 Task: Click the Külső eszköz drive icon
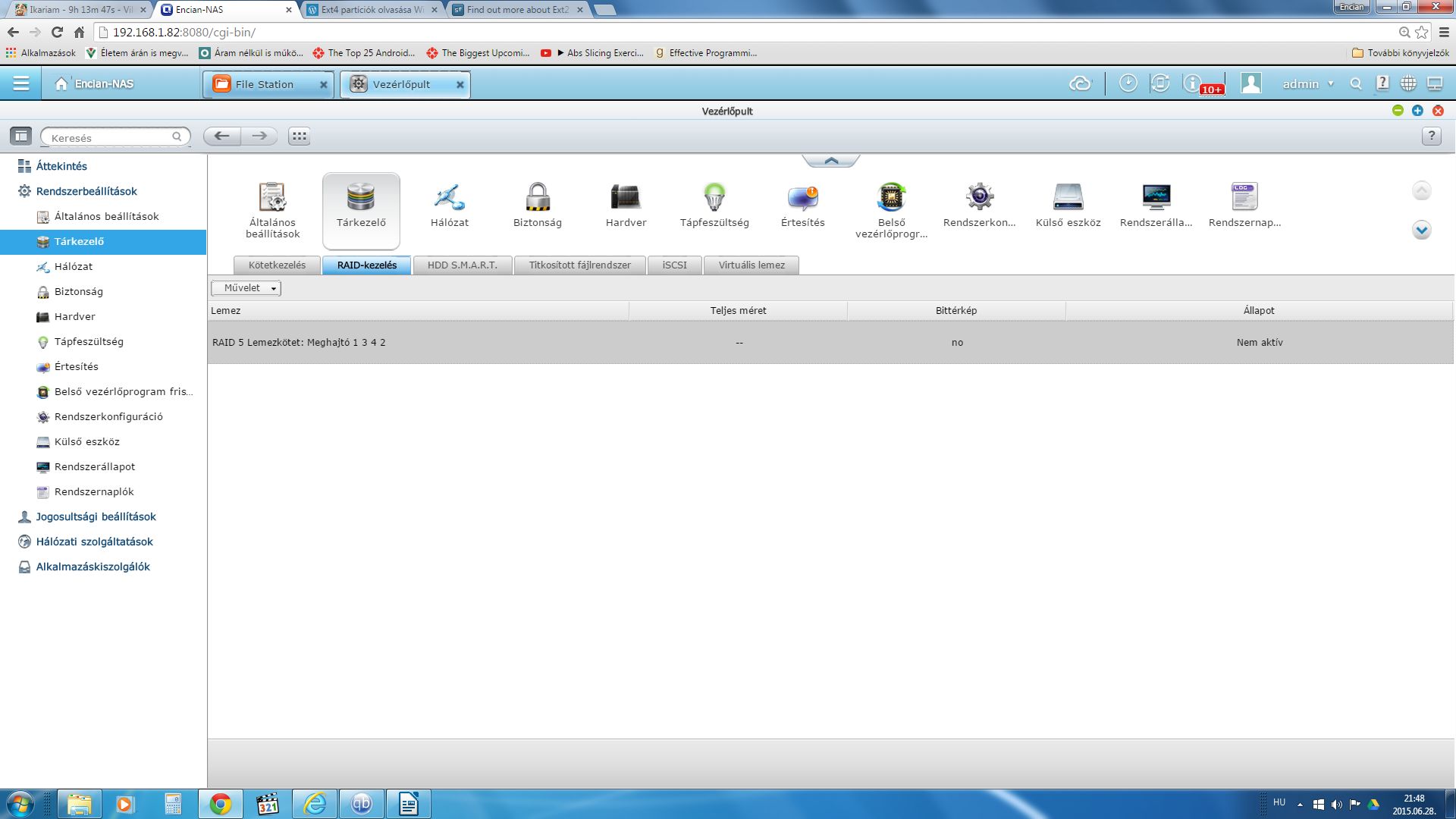1068,198
